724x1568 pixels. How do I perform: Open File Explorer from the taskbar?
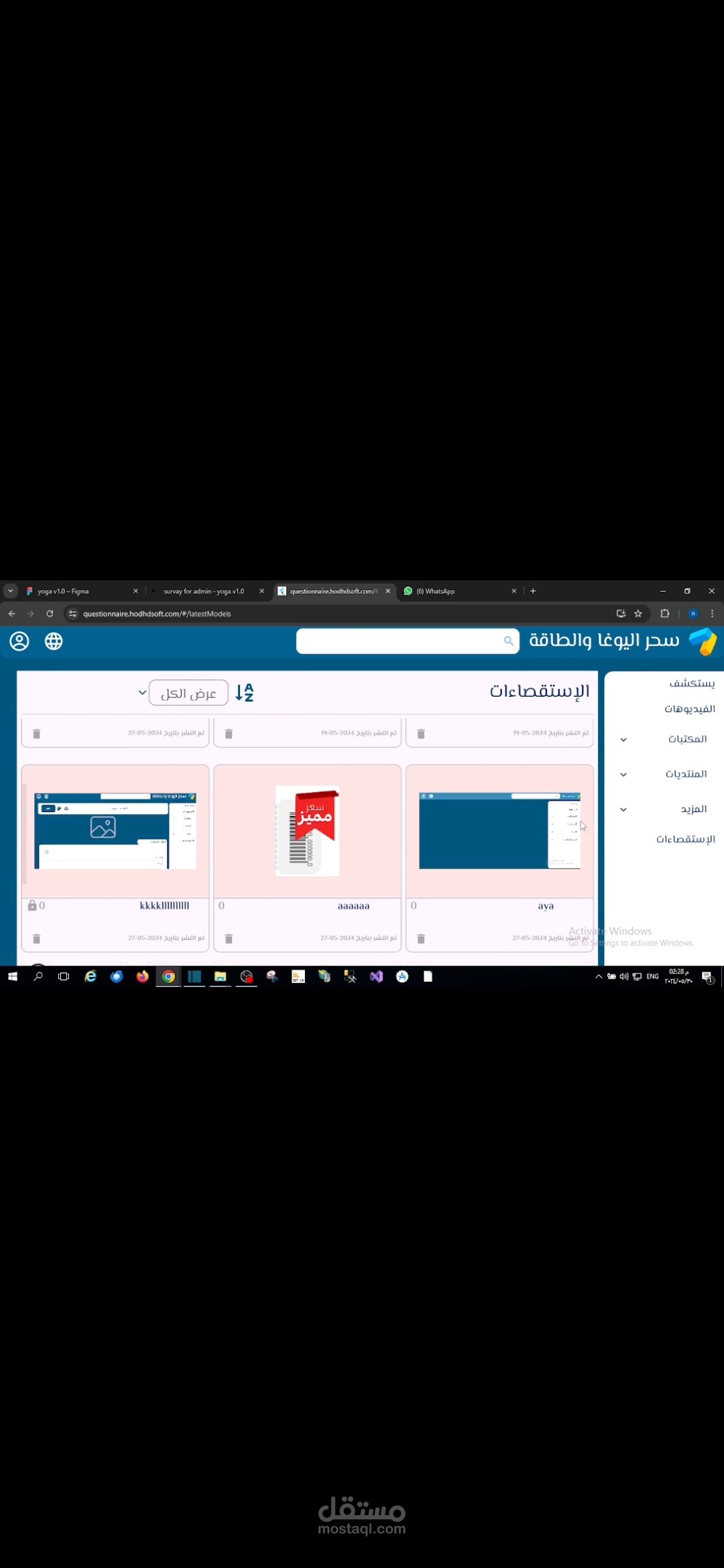[x=220, y=976]
